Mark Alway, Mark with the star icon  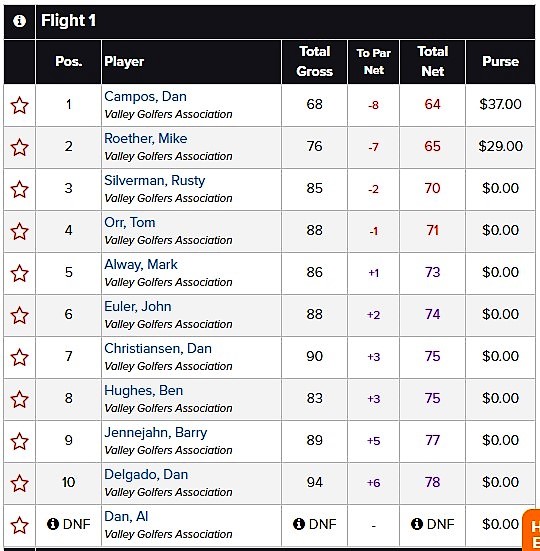(19, 273)
